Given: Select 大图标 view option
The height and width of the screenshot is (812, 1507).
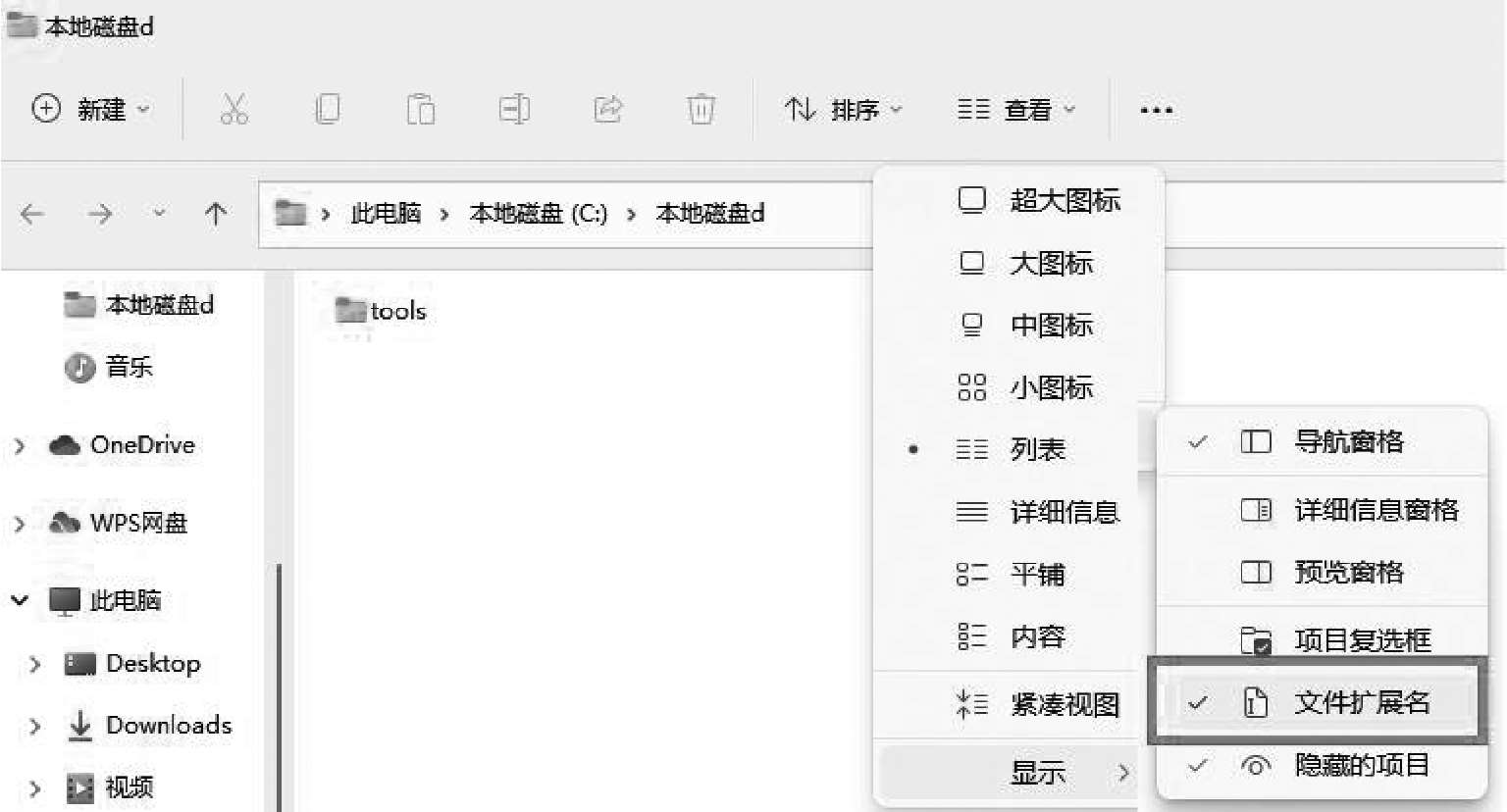Looking at the screenshot, I should 1018,263.
